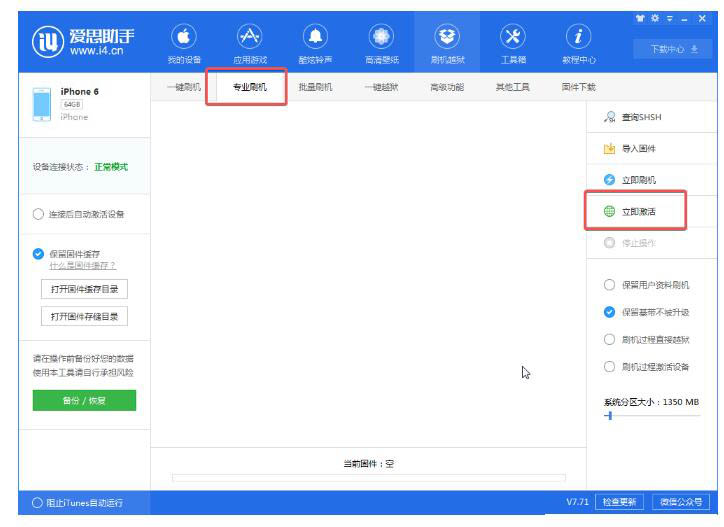
Task: Click the iPhone 6 device name
Action: (79, 91)
